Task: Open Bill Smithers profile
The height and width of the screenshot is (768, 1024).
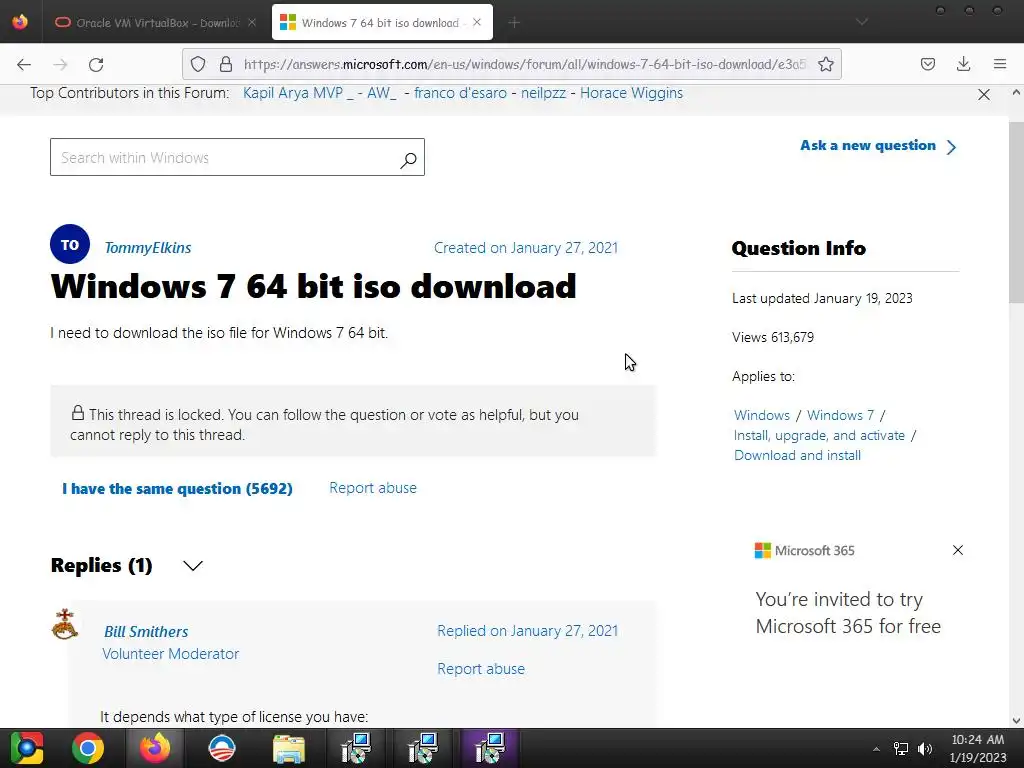Action: (146, 632)
